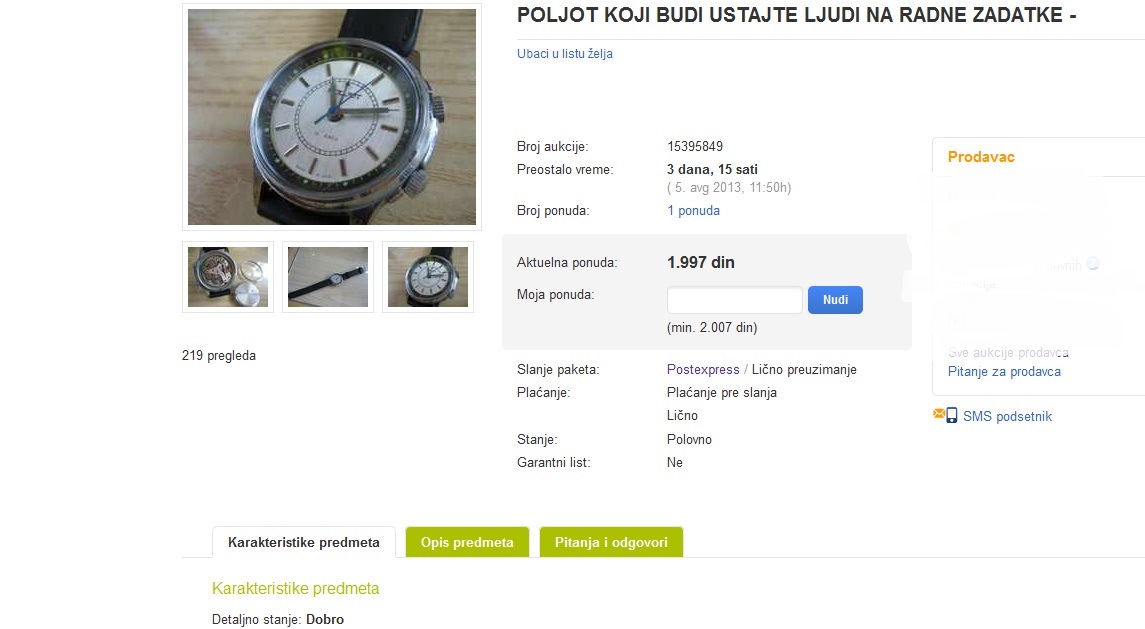The height and width of the screenshot is (629, 1145).
Task: Click the POLJOT auction title heading
Action: click(797, 15)
